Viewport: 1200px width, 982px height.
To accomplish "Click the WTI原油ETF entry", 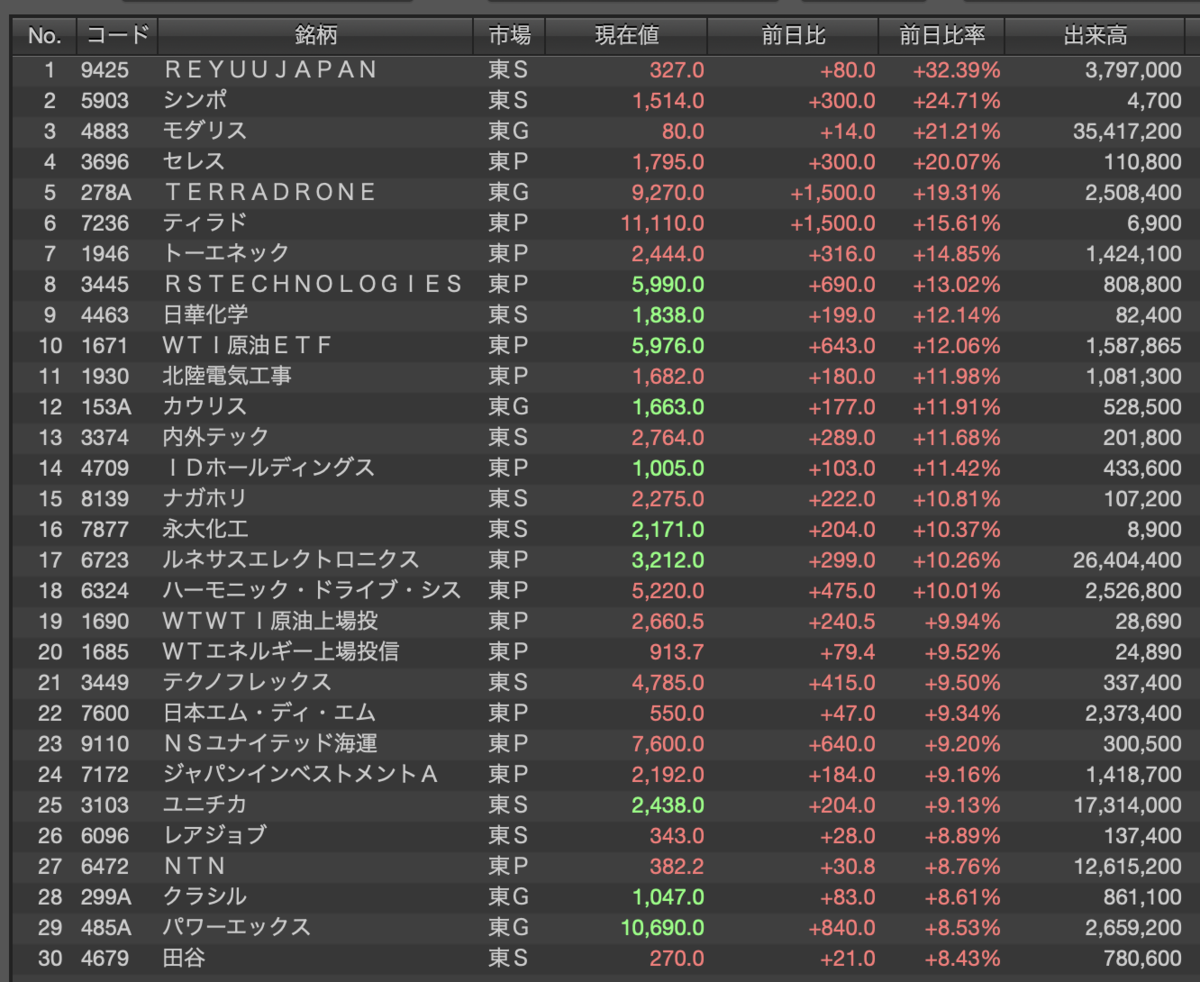I will [x=247, y=346].
